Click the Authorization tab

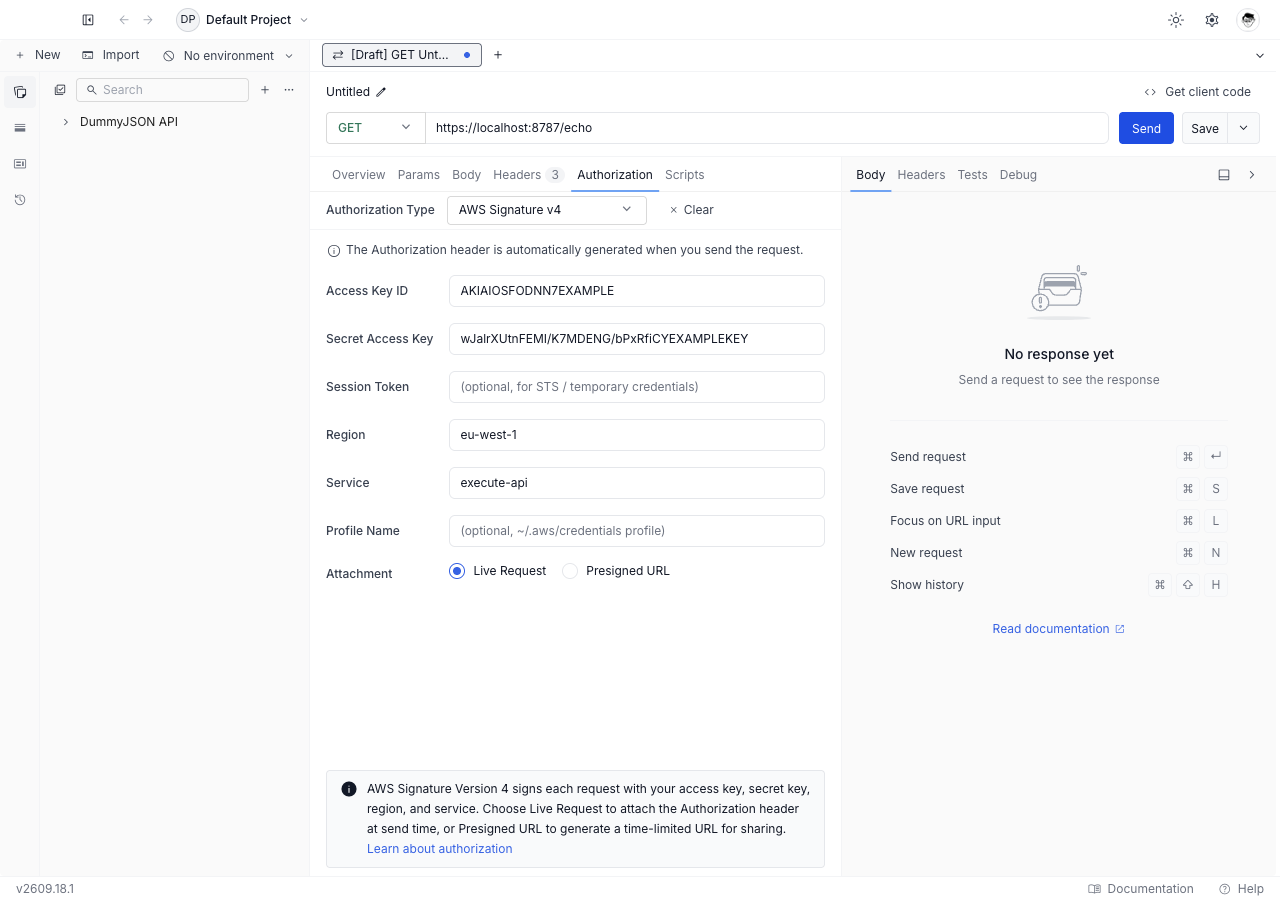[615, 175]
